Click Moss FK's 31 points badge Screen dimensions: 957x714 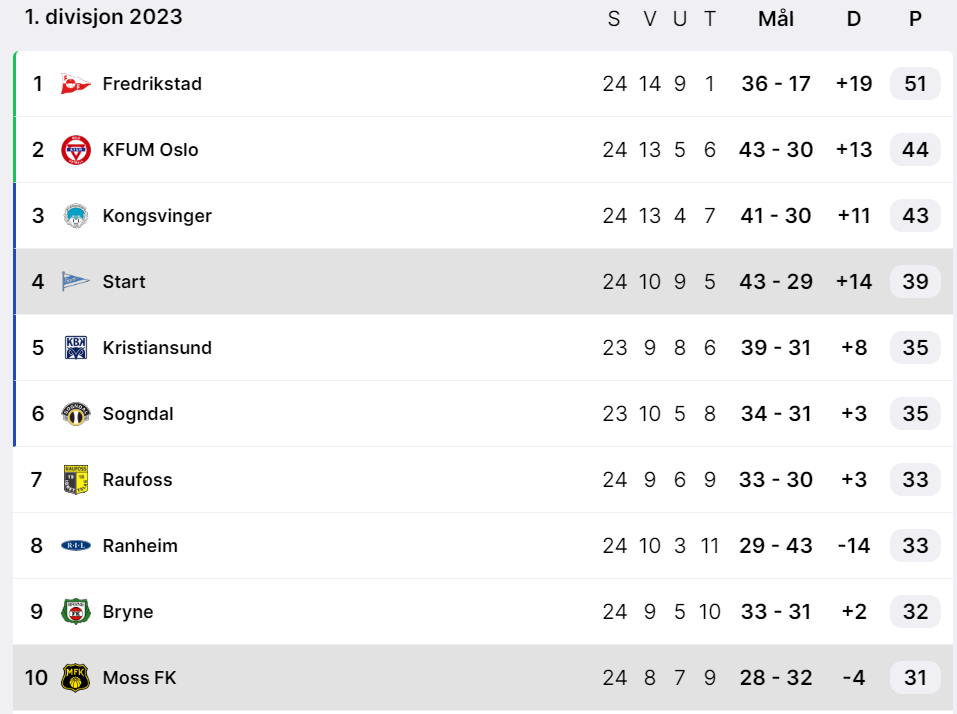click(915, 678)
